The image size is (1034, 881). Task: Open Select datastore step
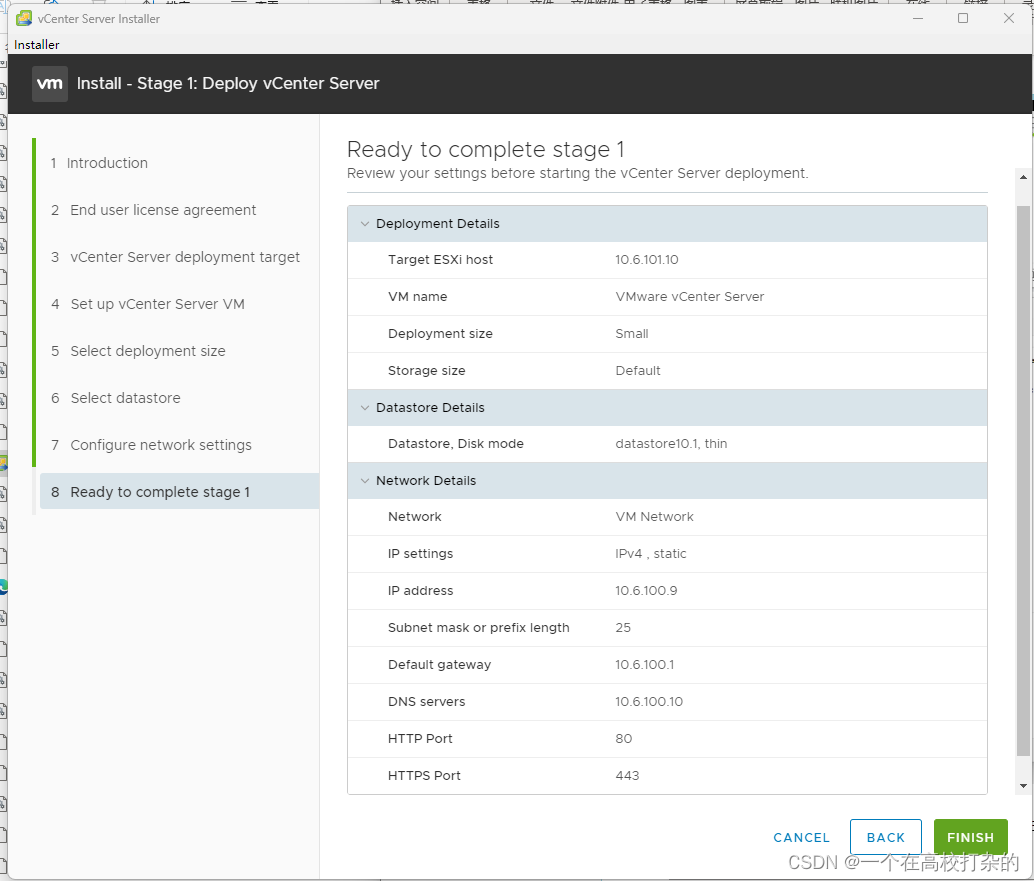pyautogui.click(x=116, y=398)
